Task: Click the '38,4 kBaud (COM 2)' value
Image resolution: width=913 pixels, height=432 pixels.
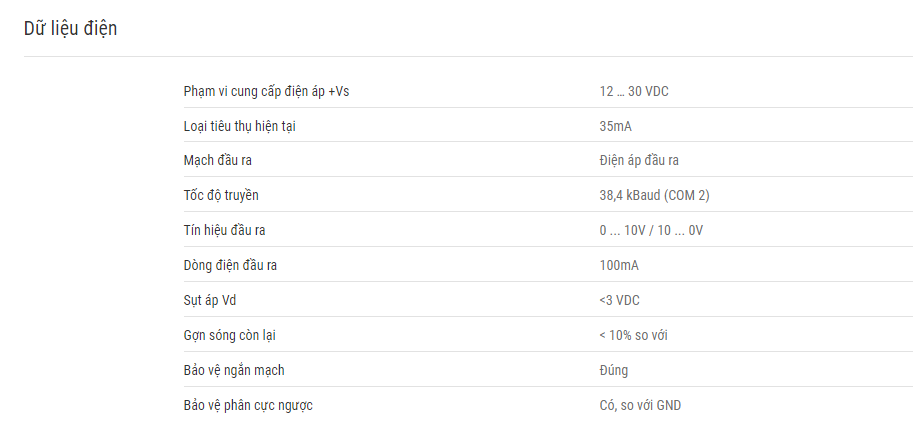Action: coord(654,196)
